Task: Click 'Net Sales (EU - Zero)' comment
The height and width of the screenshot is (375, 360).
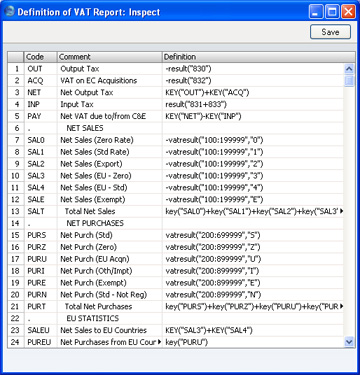Action: pos(110,176)
